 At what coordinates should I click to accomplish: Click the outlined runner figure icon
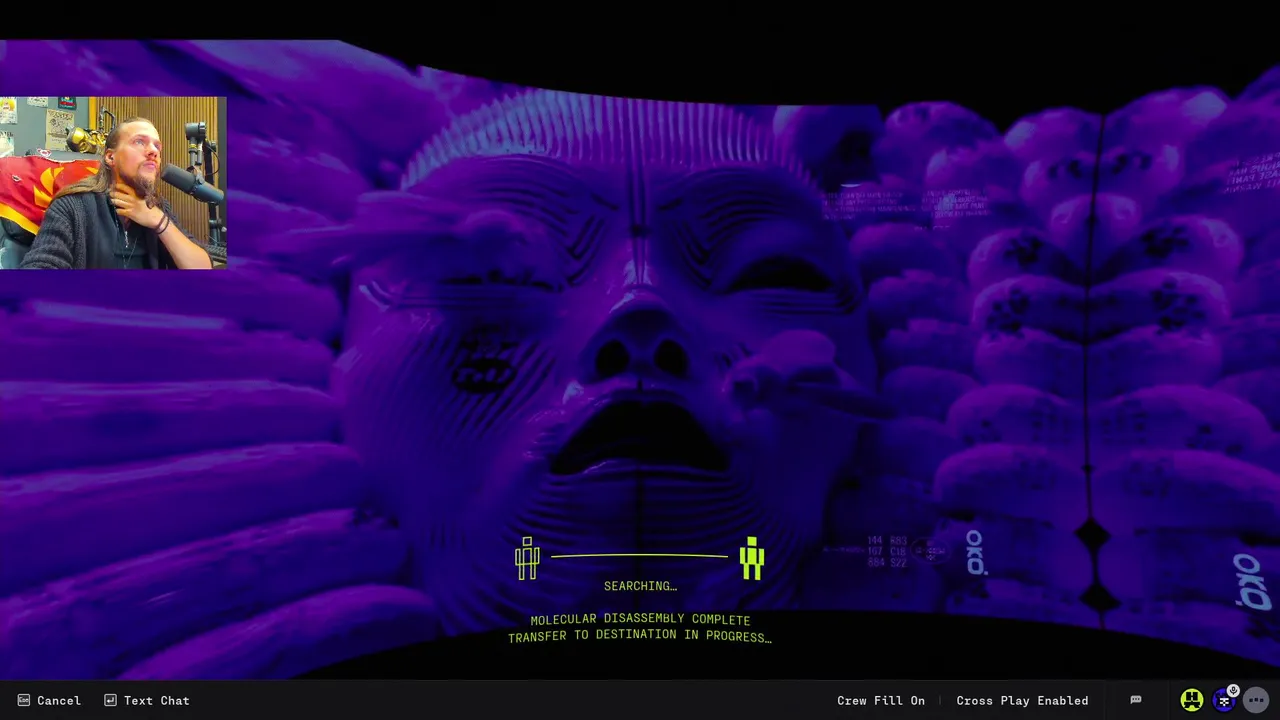click(x=527, y=558)
